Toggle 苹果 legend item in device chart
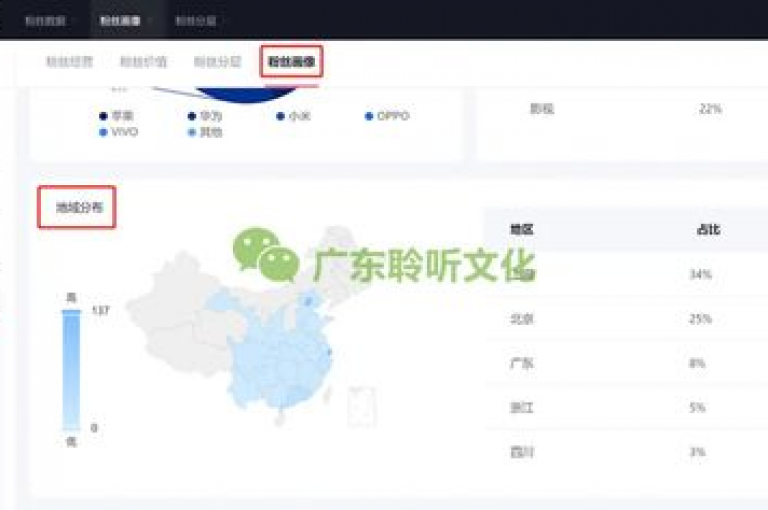The image size is (768, 510). point(116,116)
